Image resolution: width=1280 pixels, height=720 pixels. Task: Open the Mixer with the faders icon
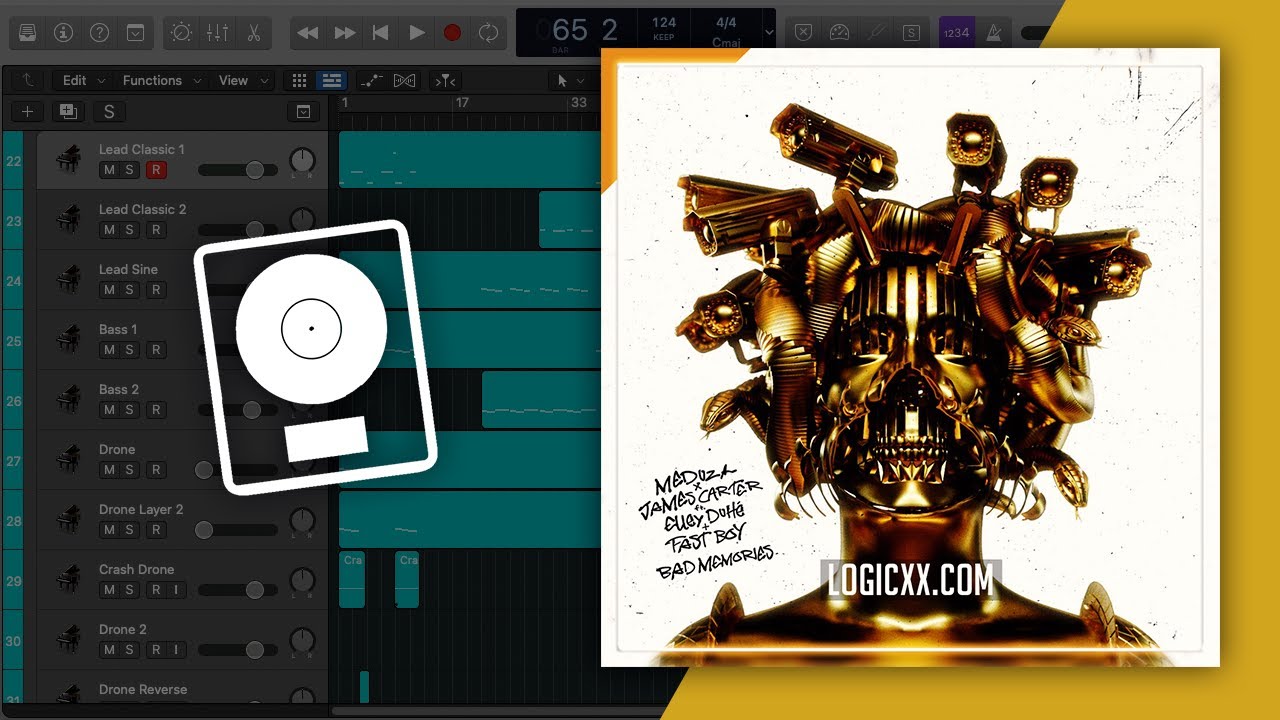click(217, 33)
